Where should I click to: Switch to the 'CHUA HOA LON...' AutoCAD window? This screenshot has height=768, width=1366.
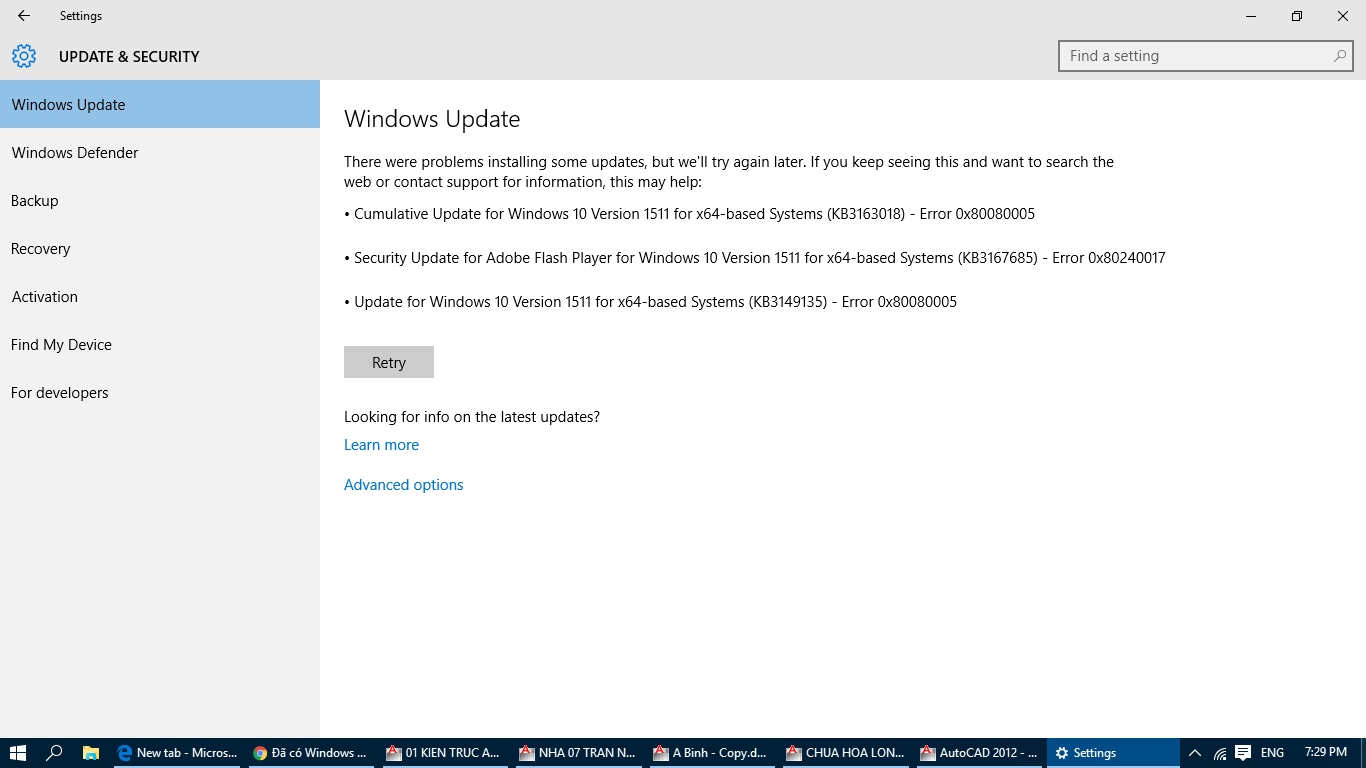pyautogui.click(x=846, y=753)
